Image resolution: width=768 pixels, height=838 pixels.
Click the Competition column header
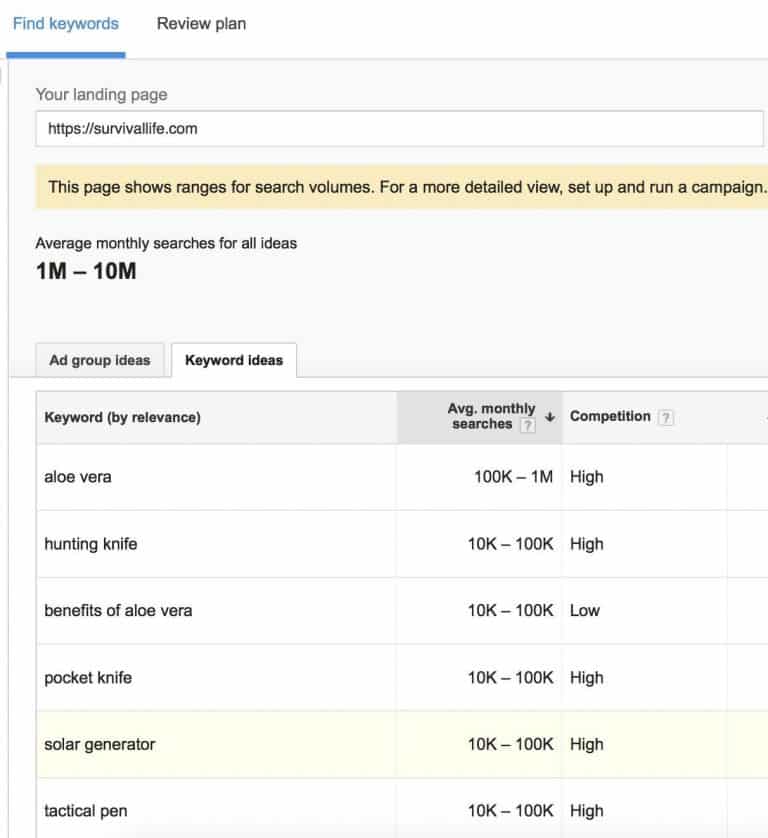point(611,416)
